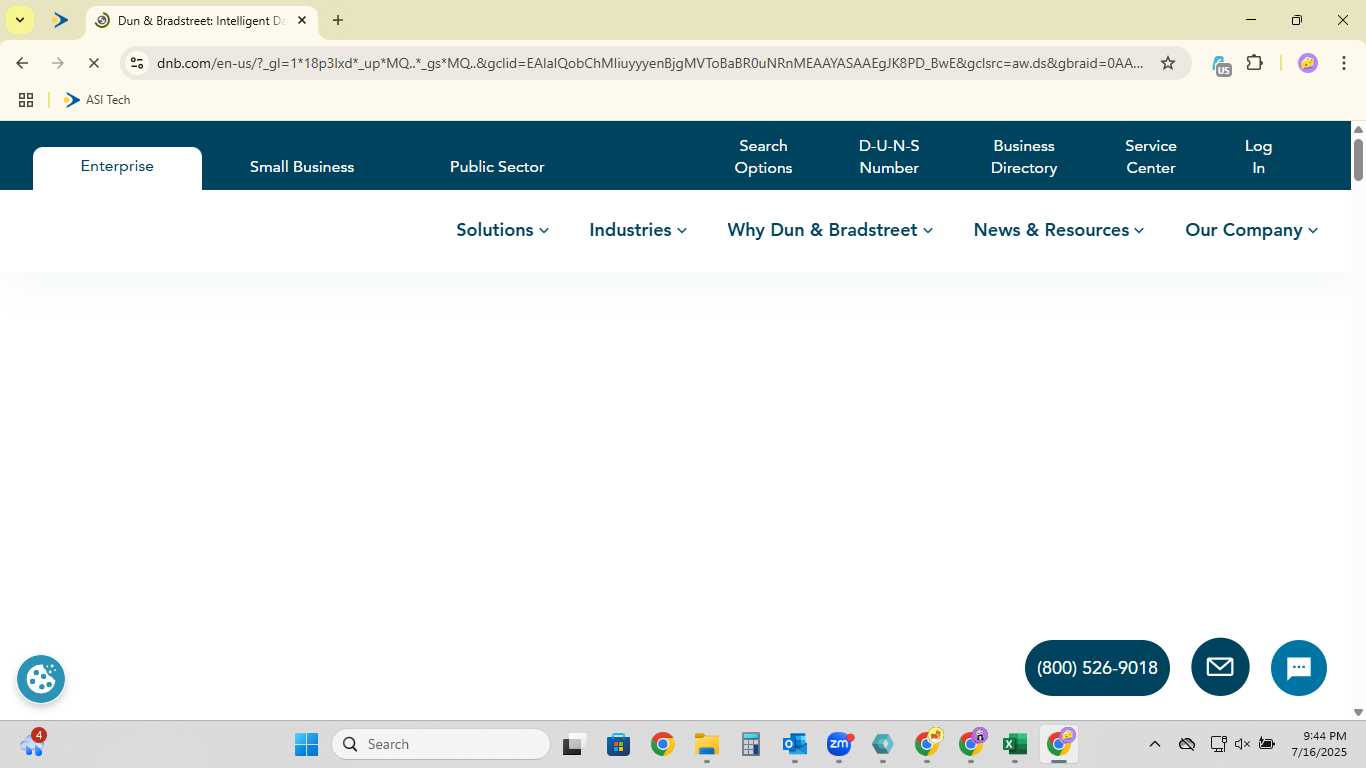Click the Windows taskbar Search box
The image size is (1366, 768).
441,744
